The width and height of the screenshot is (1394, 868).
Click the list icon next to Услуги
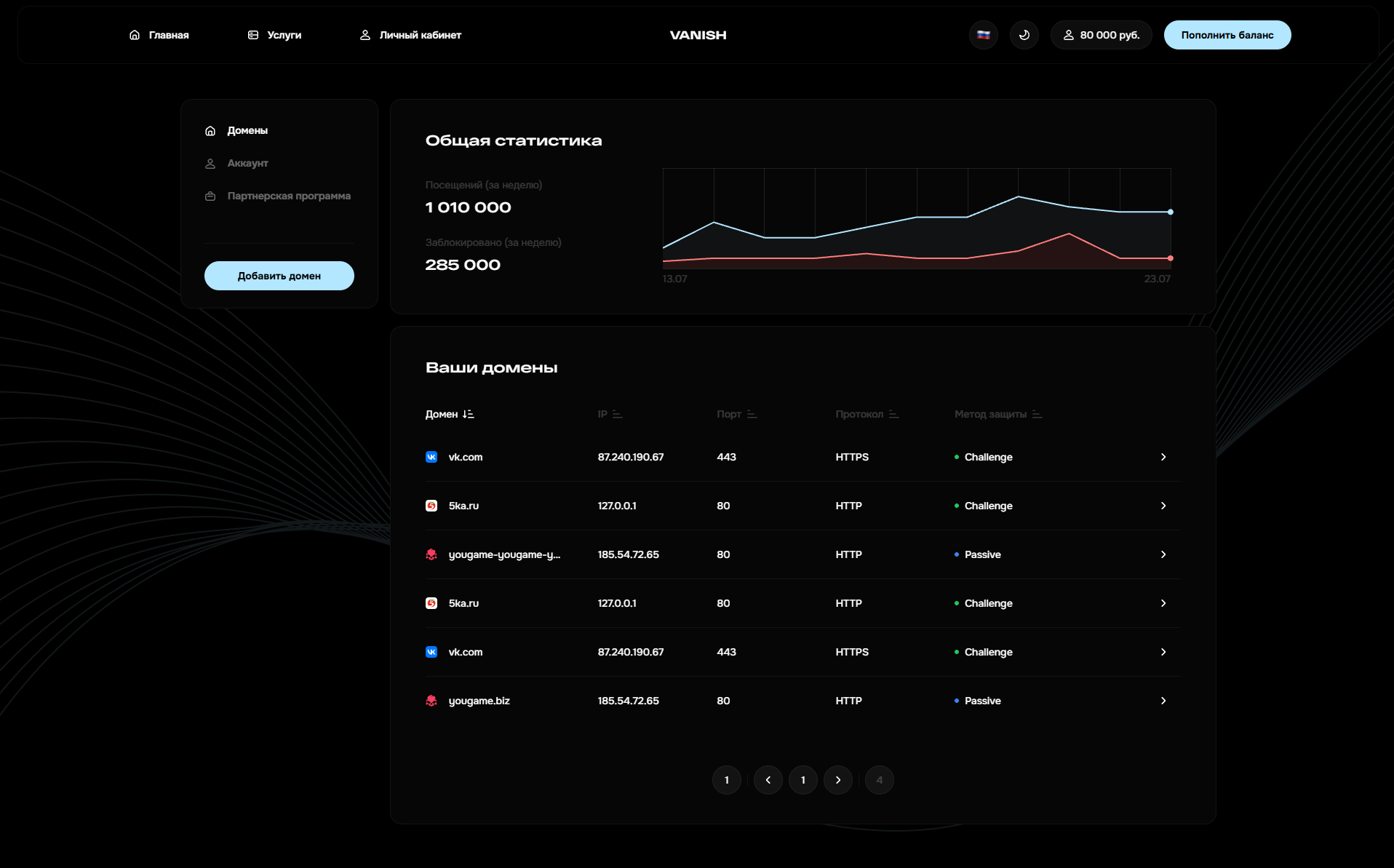(252, 34)
